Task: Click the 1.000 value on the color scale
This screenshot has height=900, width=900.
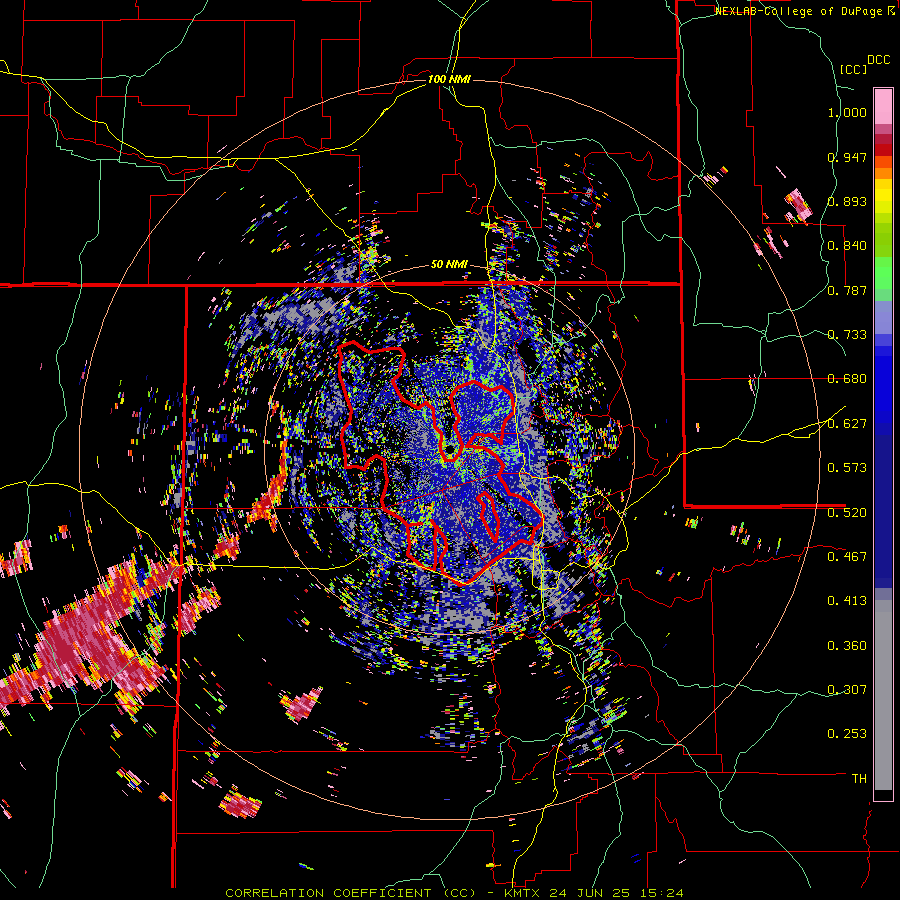Action: tap(847, 112)
